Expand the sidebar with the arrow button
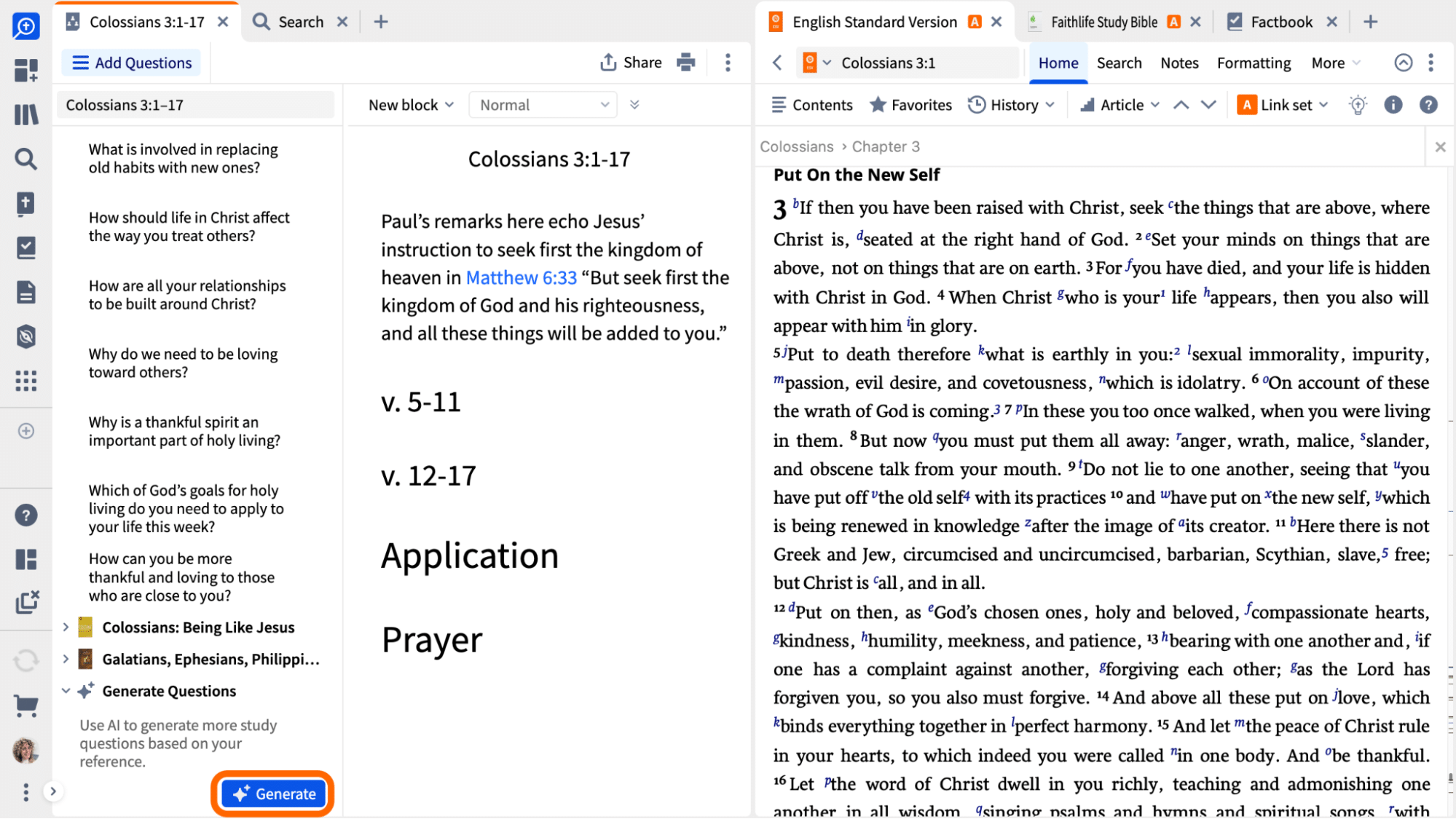The image size is (1456, 819). [x=53, y=791]
